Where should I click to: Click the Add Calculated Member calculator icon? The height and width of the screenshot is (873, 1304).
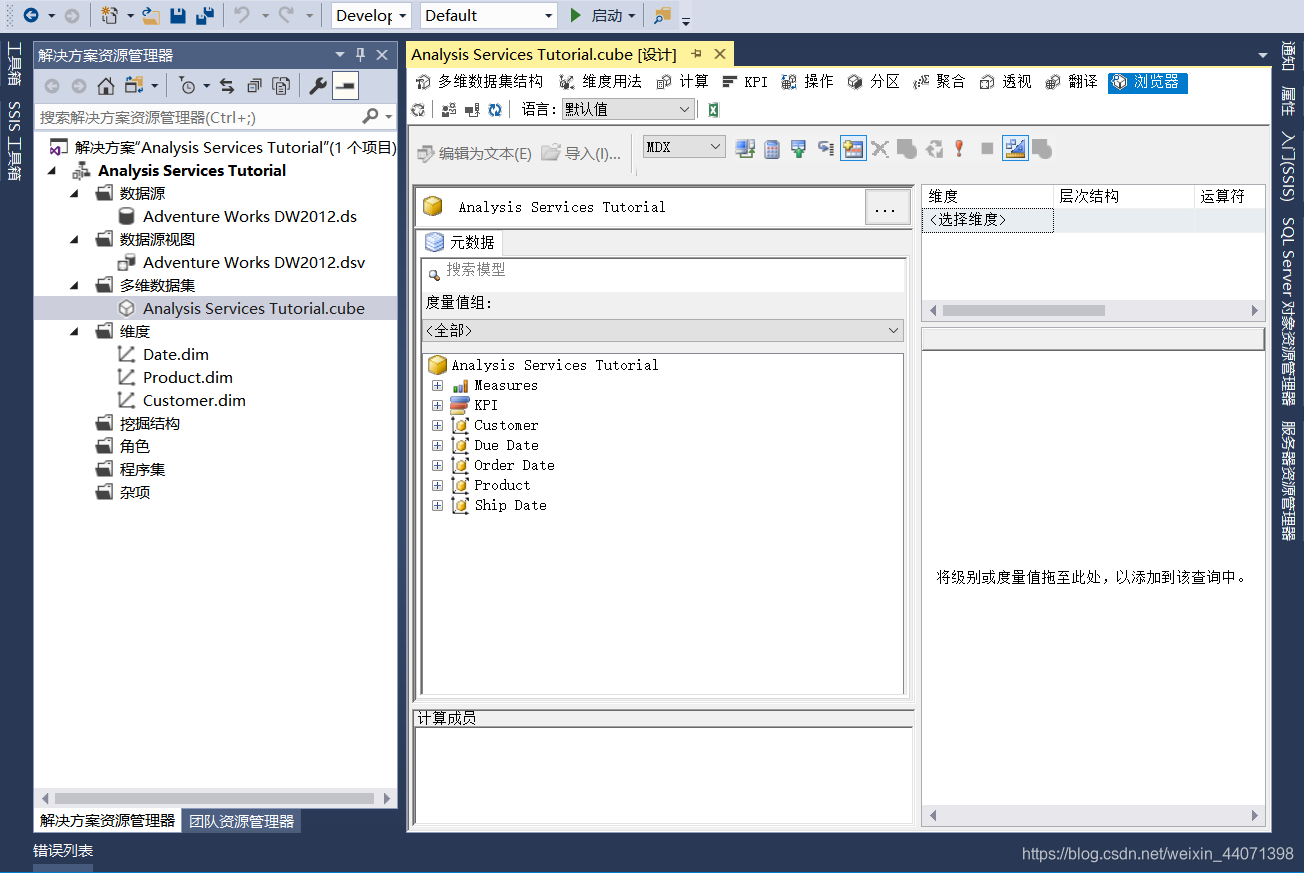pyautogui.click(x=772, y=148)
